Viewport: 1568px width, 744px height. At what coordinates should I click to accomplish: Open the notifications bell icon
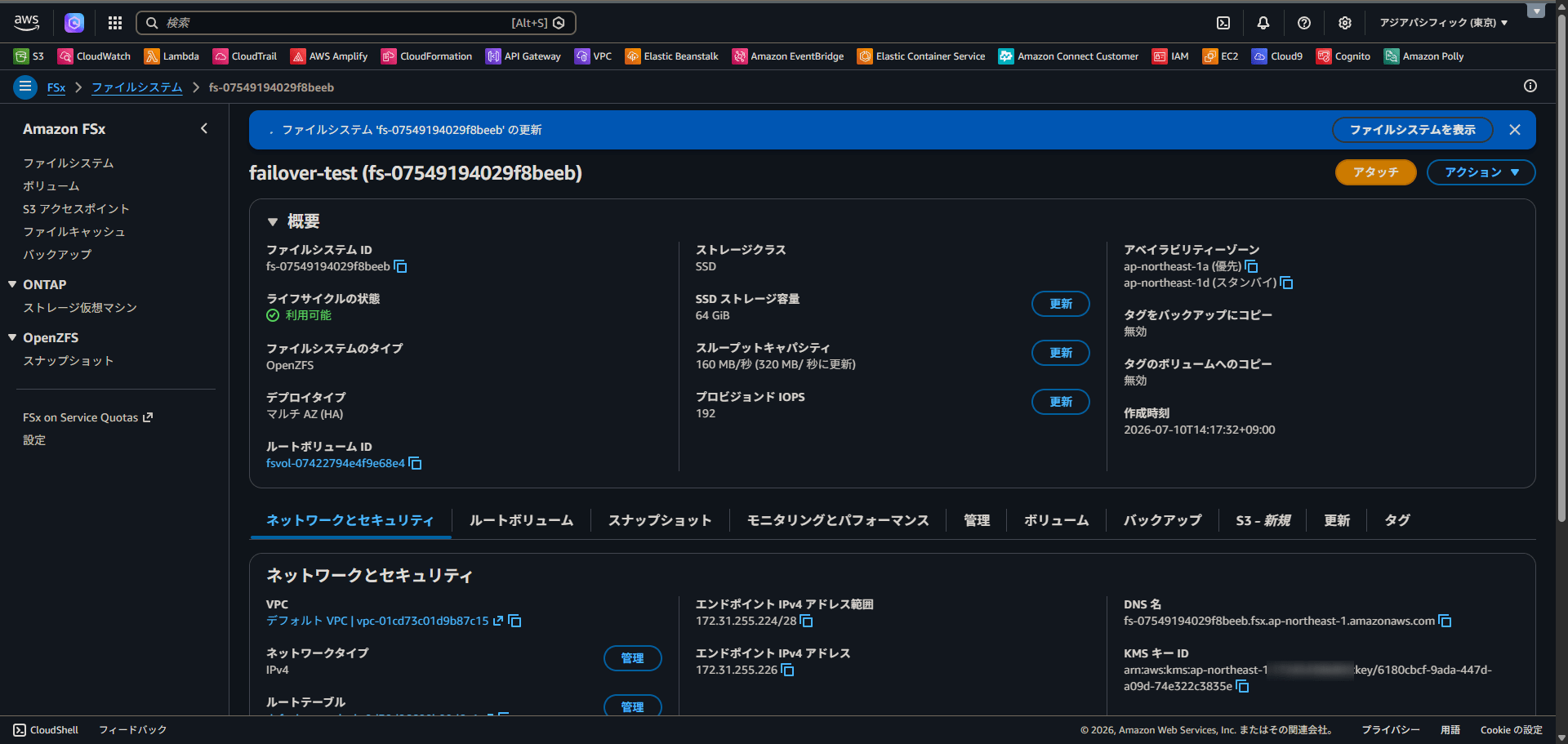click(x=1263, y=23)
